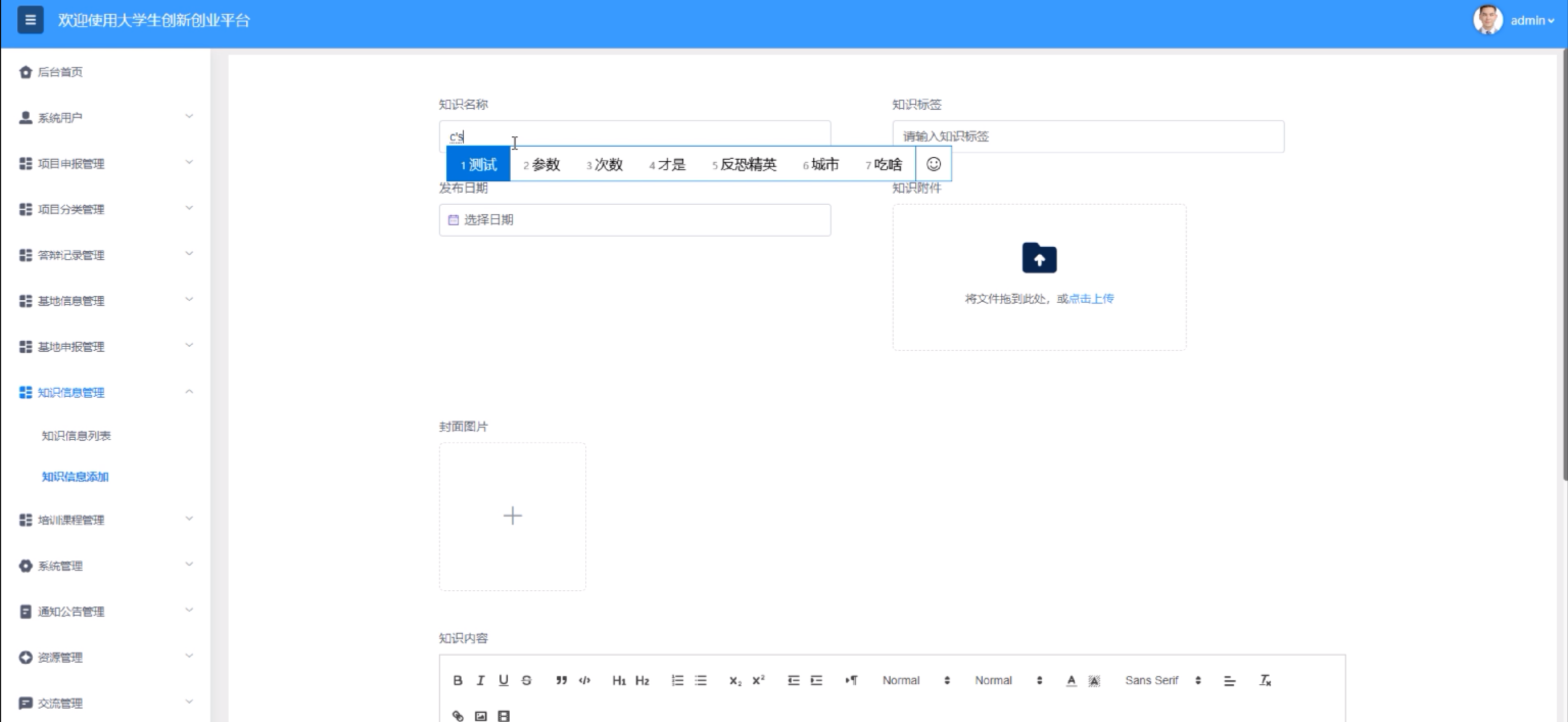
Task: Click the upload folder icon
Action: [1039, 258]
